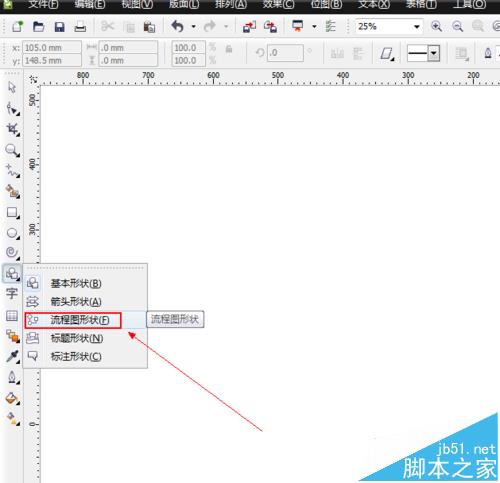Screen dimensions: 500x483
Task: Click the horizontal scale factor field
Action: coord(188,48)
